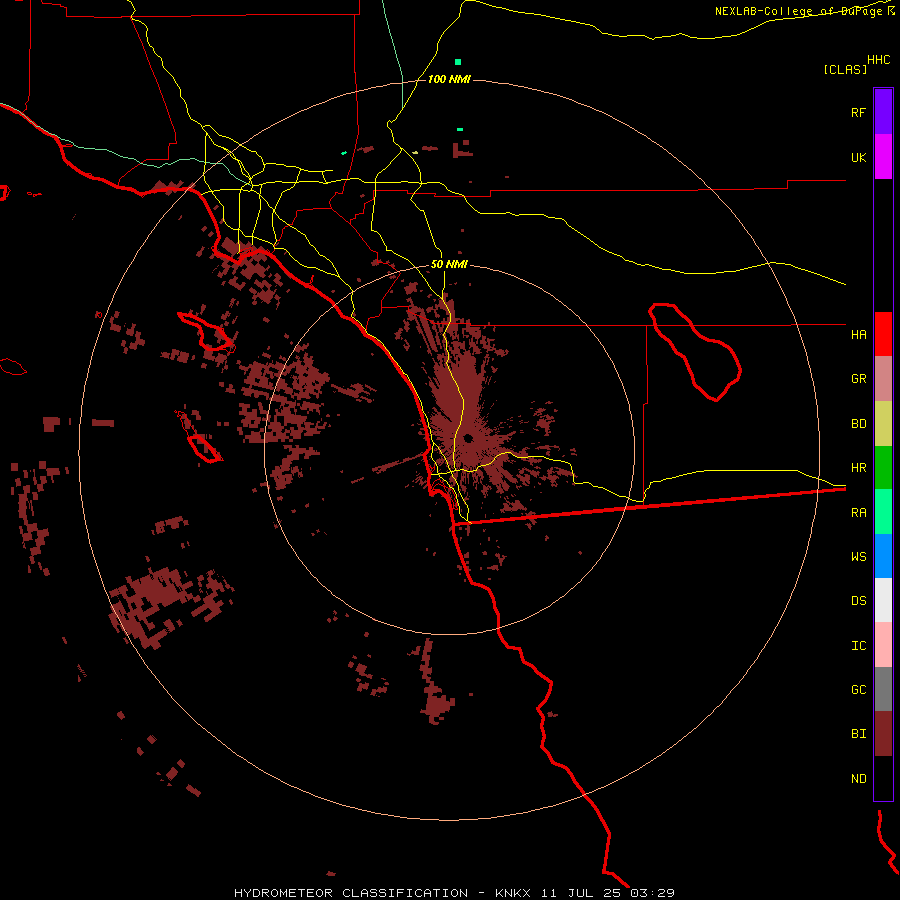Click the IC light pink swatch
The width and height of the screenshot is (900, 900).
pyautogui.click(x=883, y=645)
